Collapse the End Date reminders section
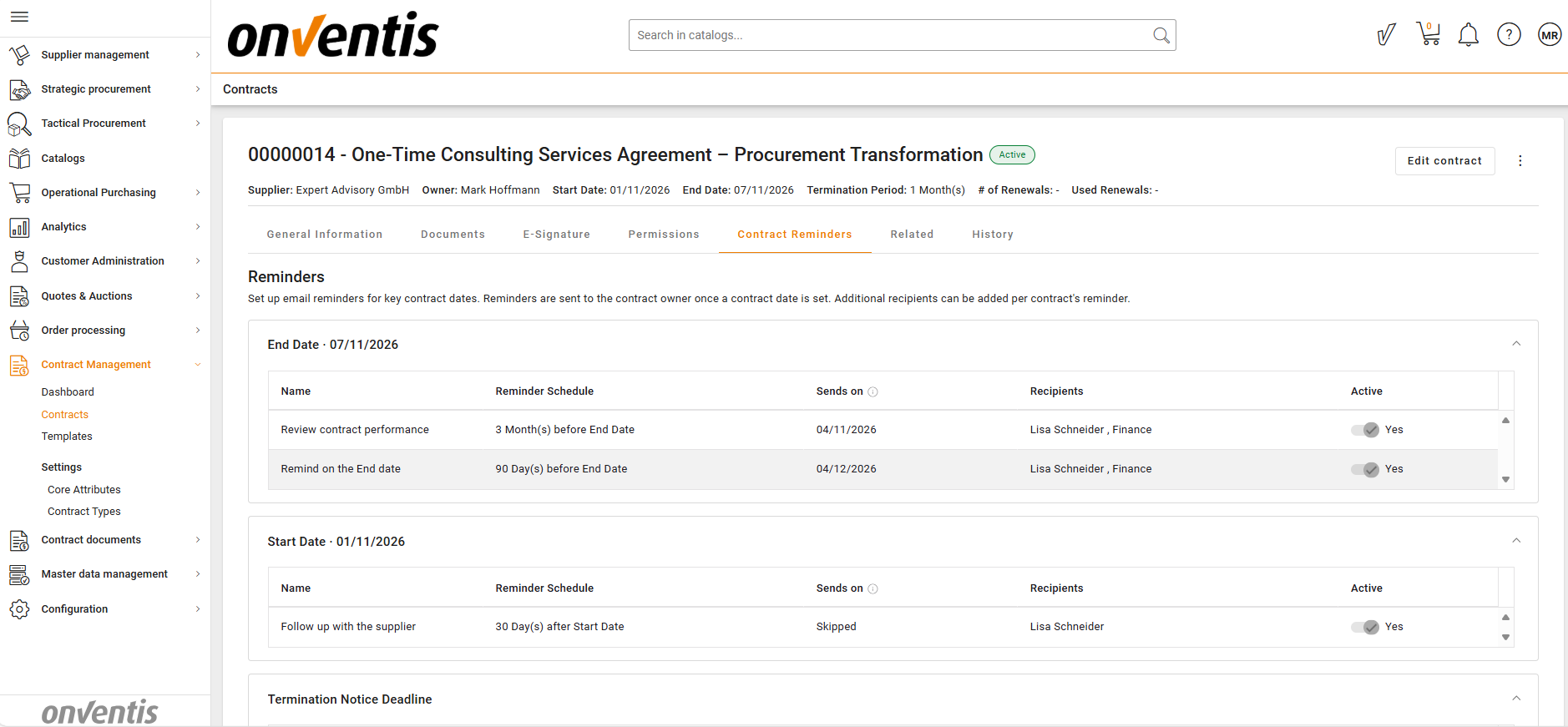1568x727 pixels. click(x=1516, y=344)
